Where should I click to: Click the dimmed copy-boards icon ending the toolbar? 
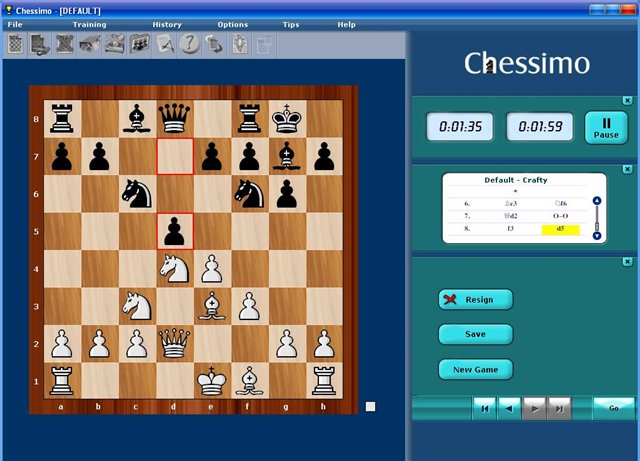click(x=264, y=44)
